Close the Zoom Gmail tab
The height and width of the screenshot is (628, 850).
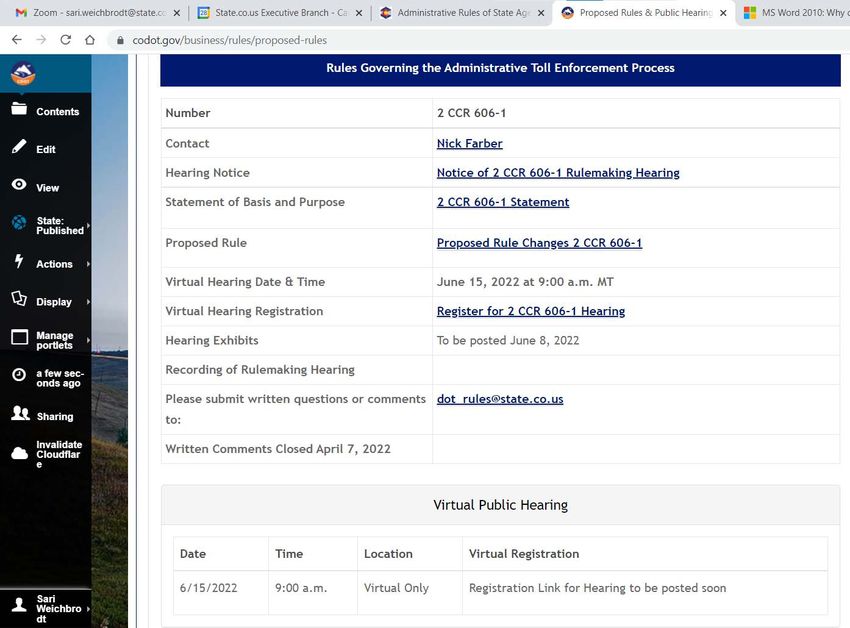pos(177,13)
